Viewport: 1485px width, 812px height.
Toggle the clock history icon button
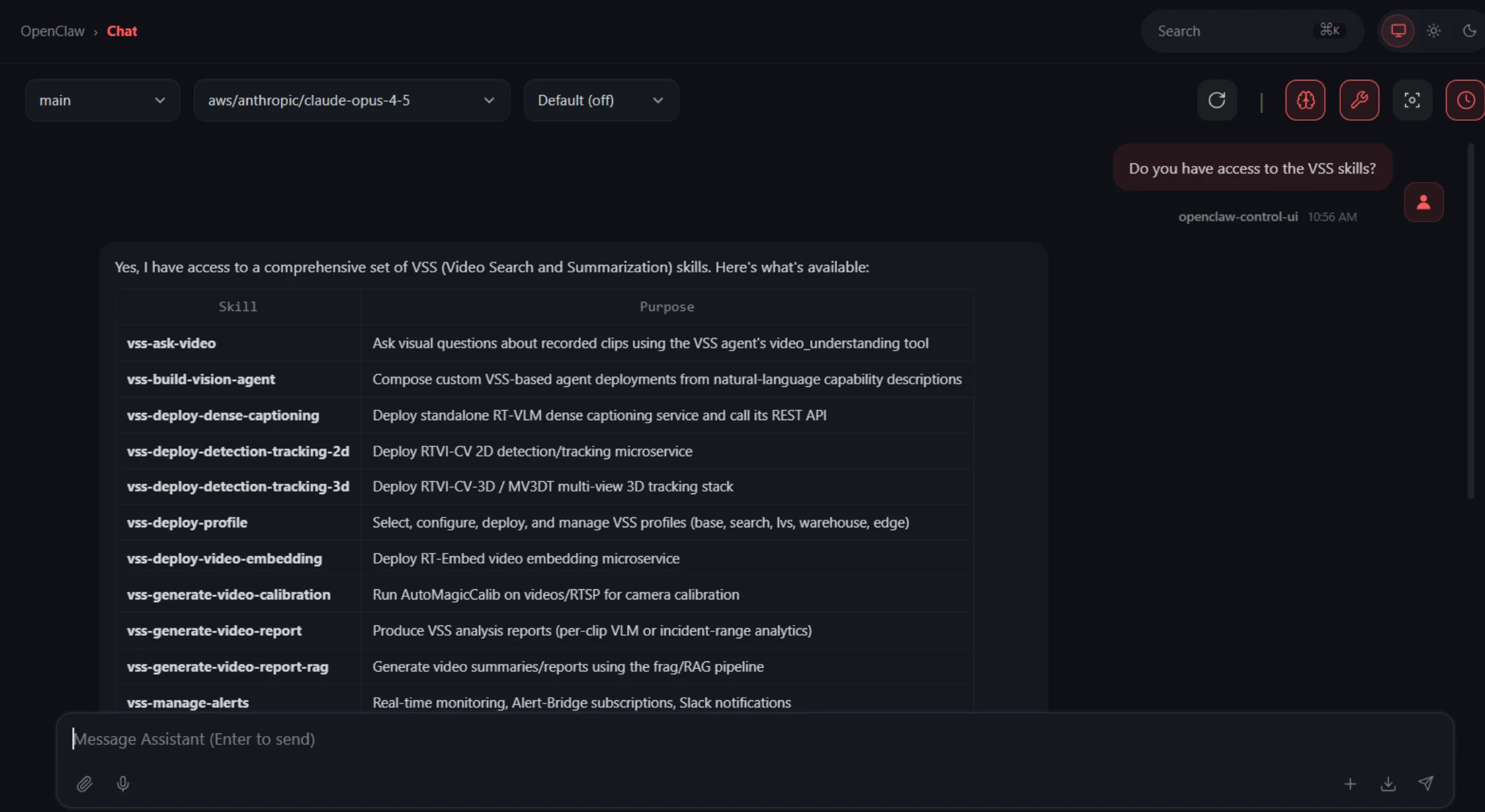[x=1465, y=100]
